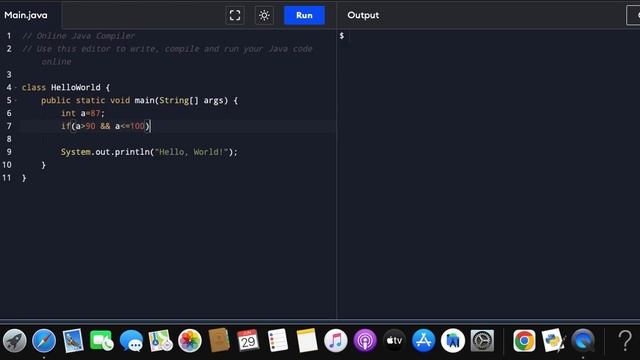Image resolution: width=640 pixels, height=360 pixels.
Task: Run the Java program
Action: pos(304,16)
